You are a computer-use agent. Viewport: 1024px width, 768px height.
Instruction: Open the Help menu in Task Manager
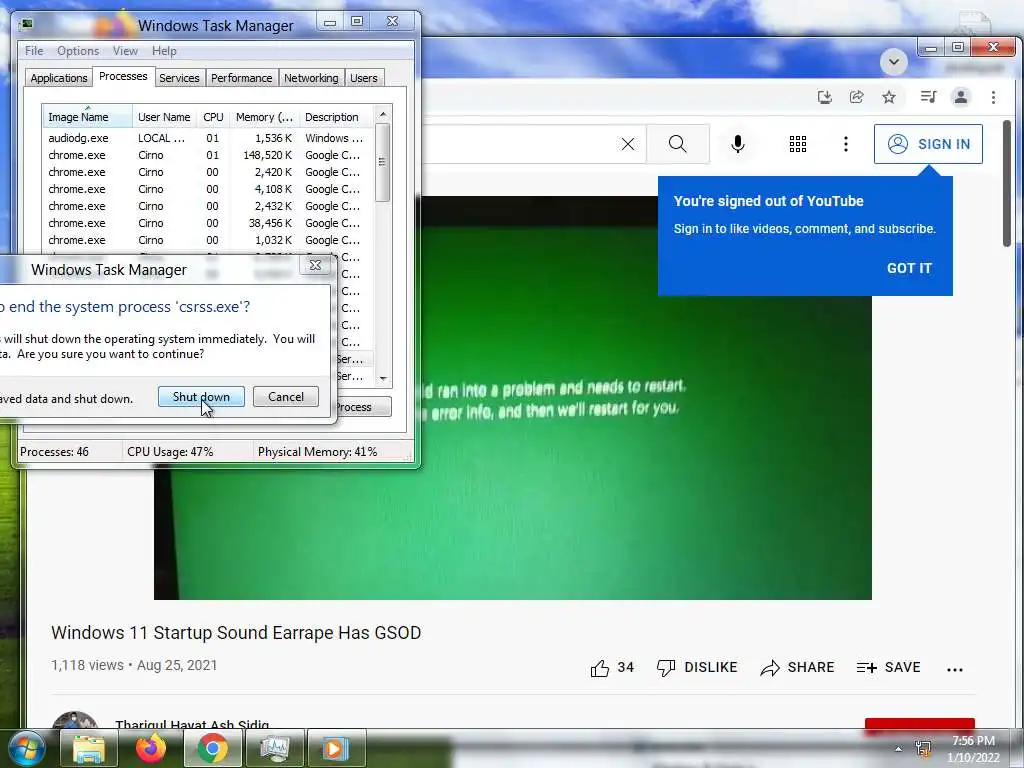(x=164, y=51)
